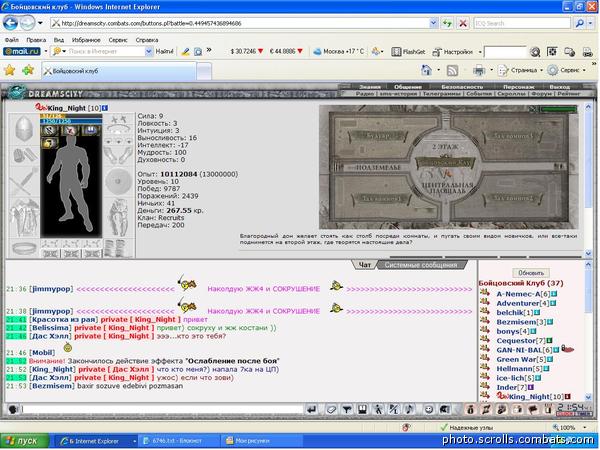600x450 pixels.
Task: Click 2 ЭТАЖ on the club map
Action: (x=445, y=147)
